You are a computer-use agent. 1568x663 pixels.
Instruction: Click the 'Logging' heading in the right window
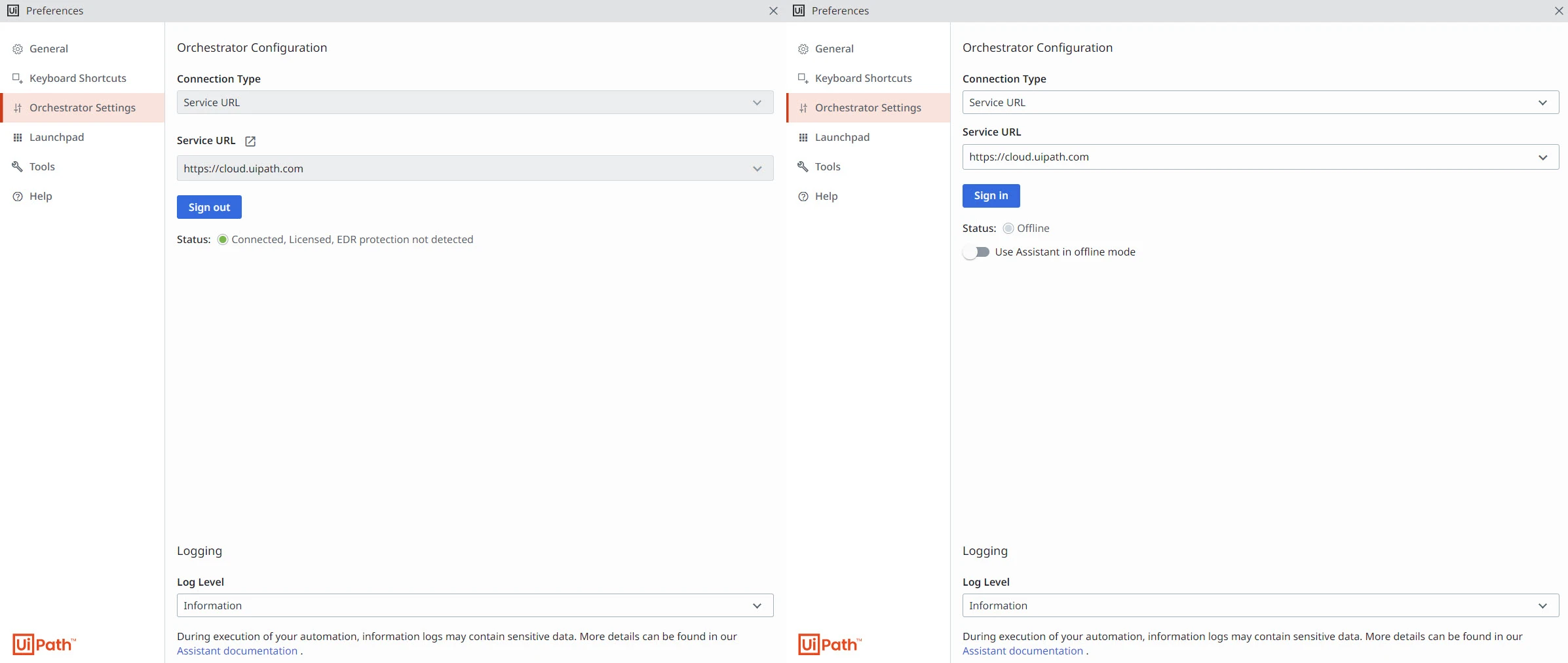tap(985, 551)
